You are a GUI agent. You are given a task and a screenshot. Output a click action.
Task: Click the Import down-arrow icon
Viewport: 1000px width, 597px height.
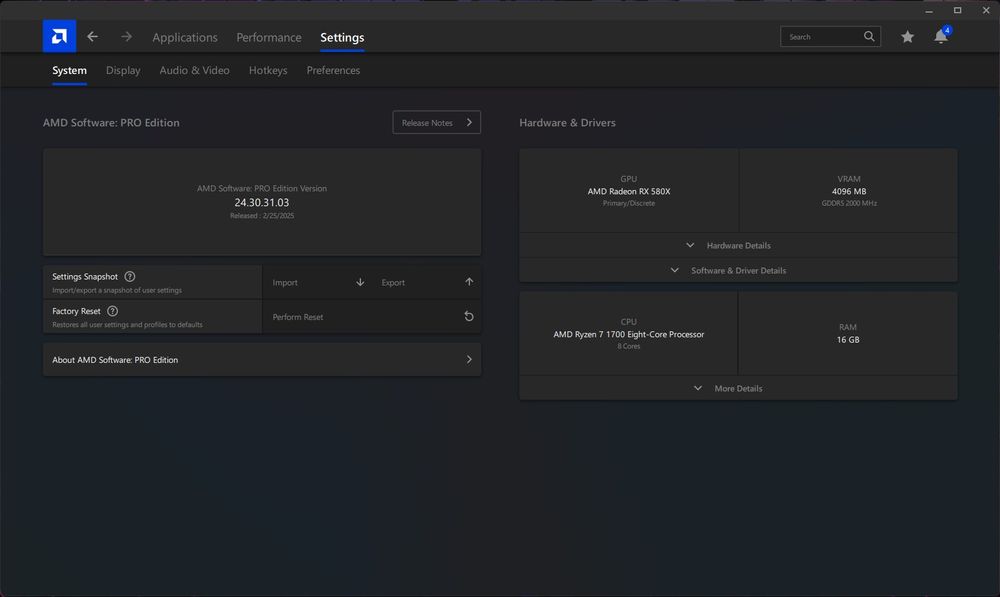click(360, 282)
